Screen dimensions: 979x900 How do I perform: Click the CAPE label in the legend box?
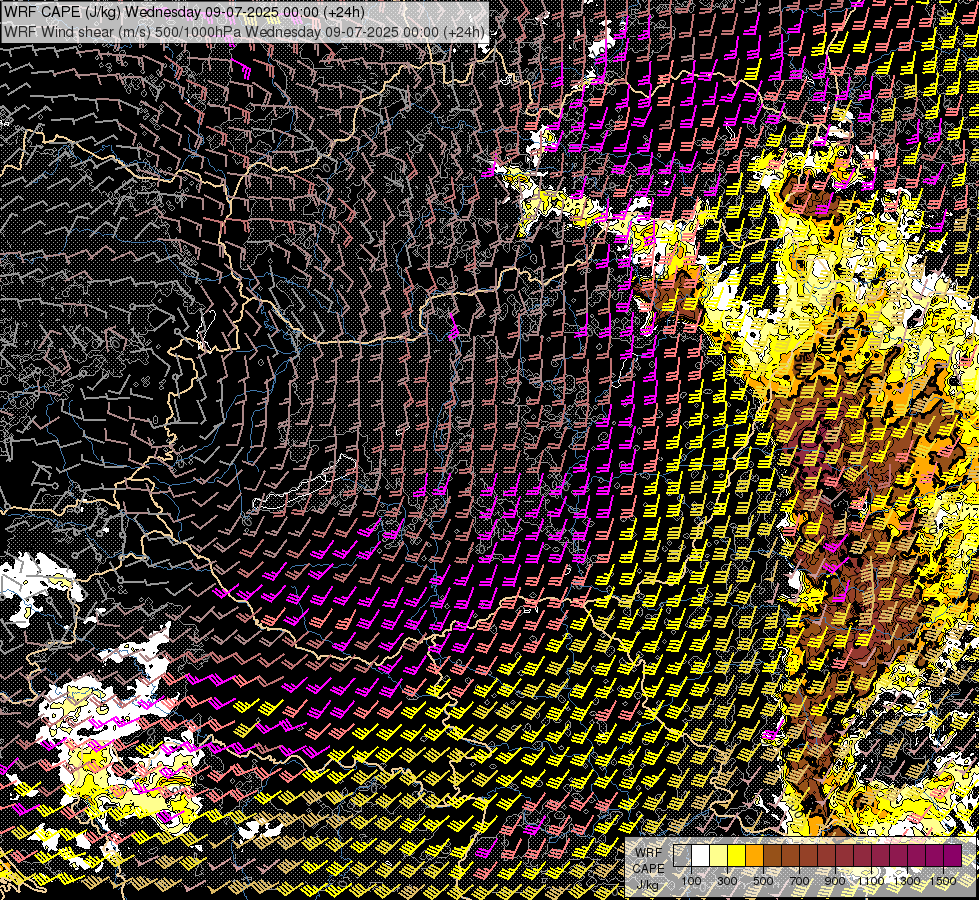649,868
